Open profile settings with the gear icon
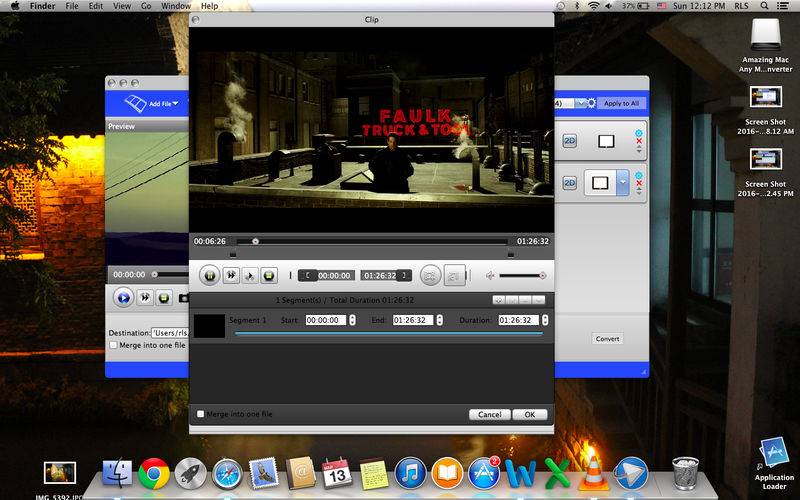The height and width of the screenshot is (500, 800). (591, 103)
